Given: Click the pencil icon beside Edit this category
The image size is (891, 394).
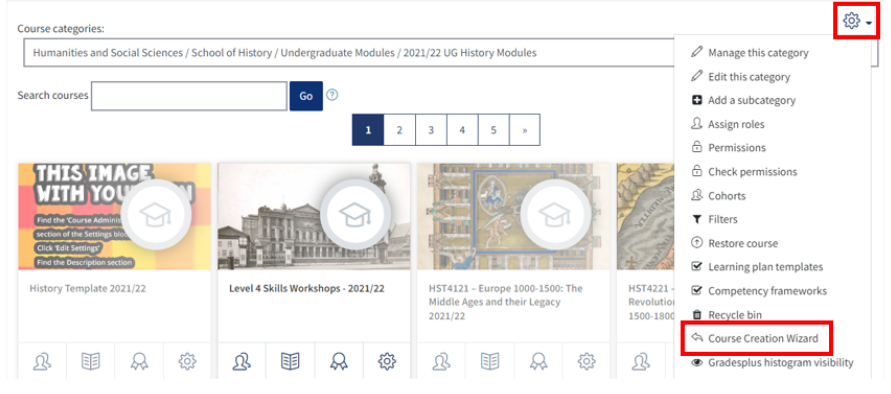Looking at the screenshot, I should click(x=697, y=76).
